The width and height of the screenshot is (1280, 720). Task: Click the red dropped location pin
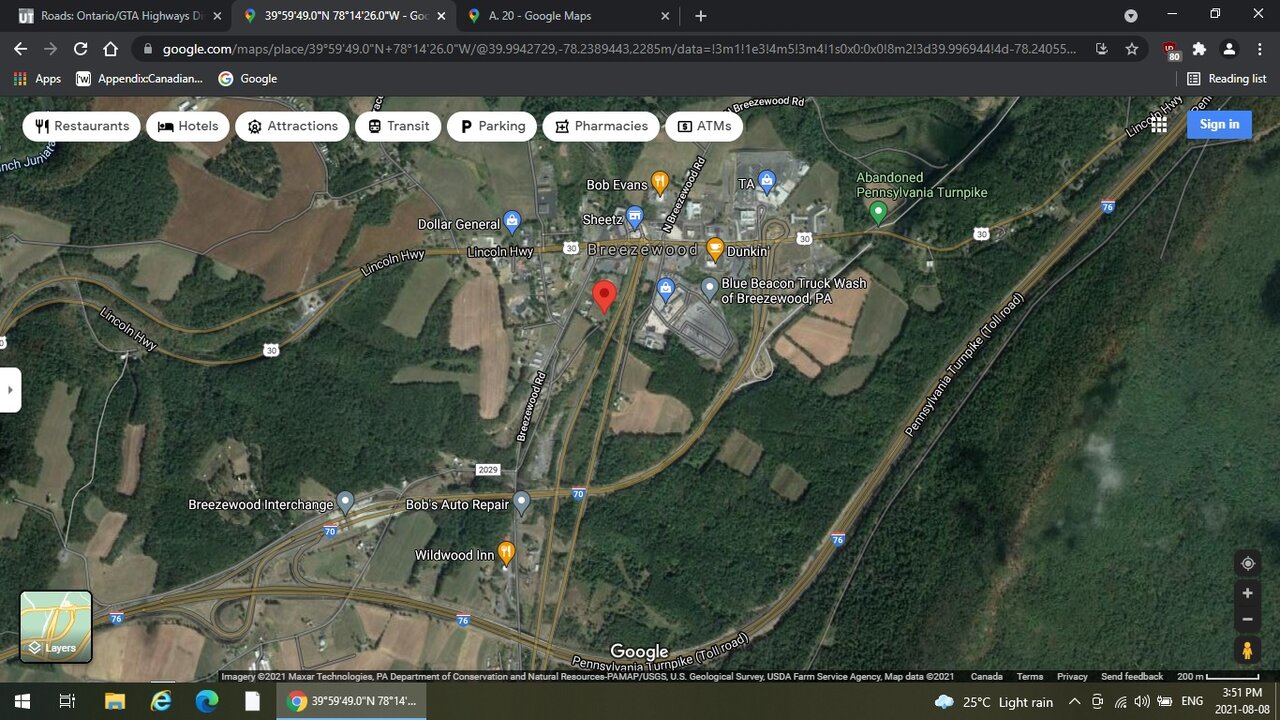(604, 296)
